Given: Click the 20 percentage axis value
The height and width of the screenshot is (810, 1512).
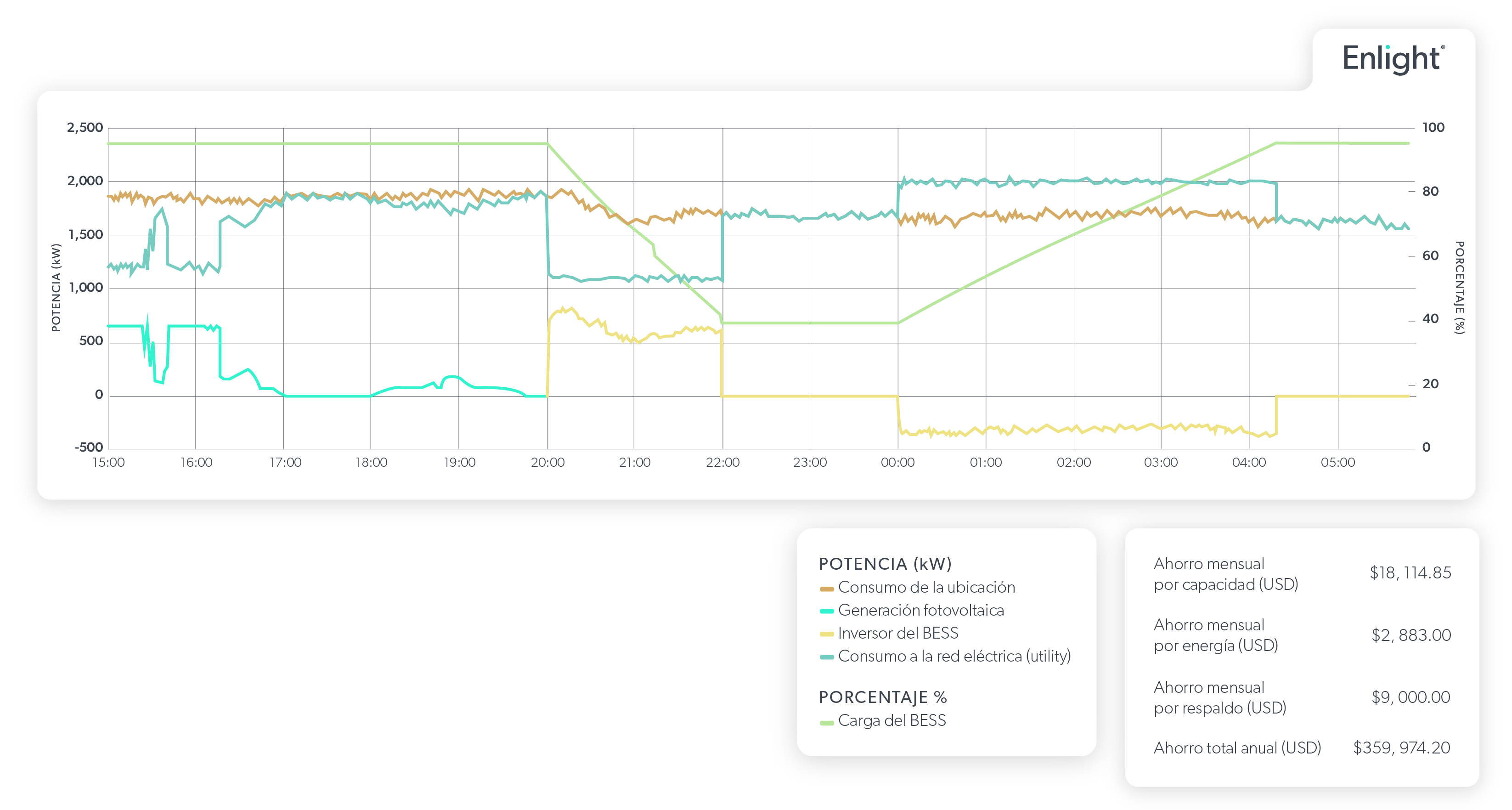Looking at the screenshot, I should pos(1430,385).
